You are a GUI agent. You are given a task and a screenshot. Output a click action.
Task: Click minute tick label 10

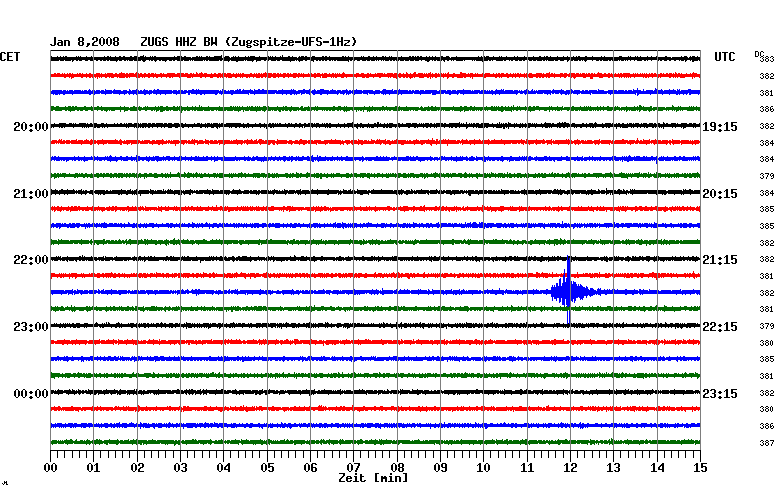484,468
